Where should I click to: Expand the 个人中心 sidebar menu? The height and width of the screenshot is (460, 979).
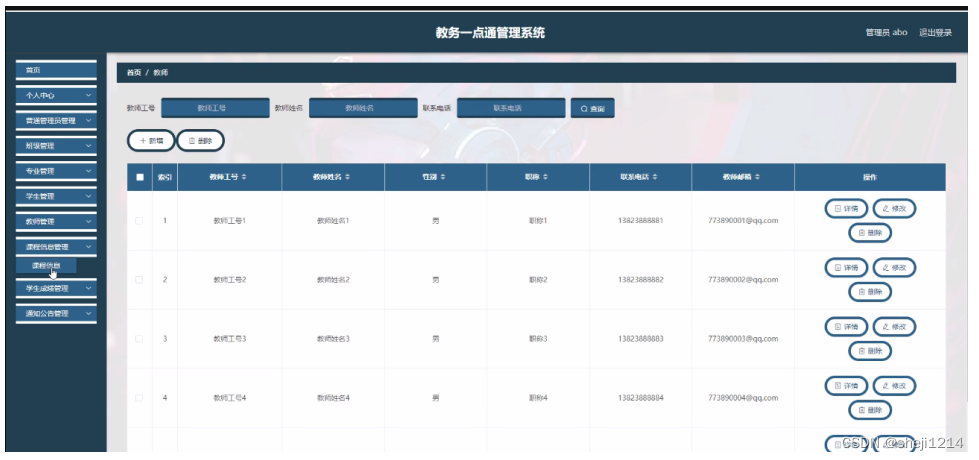[56, 95]
